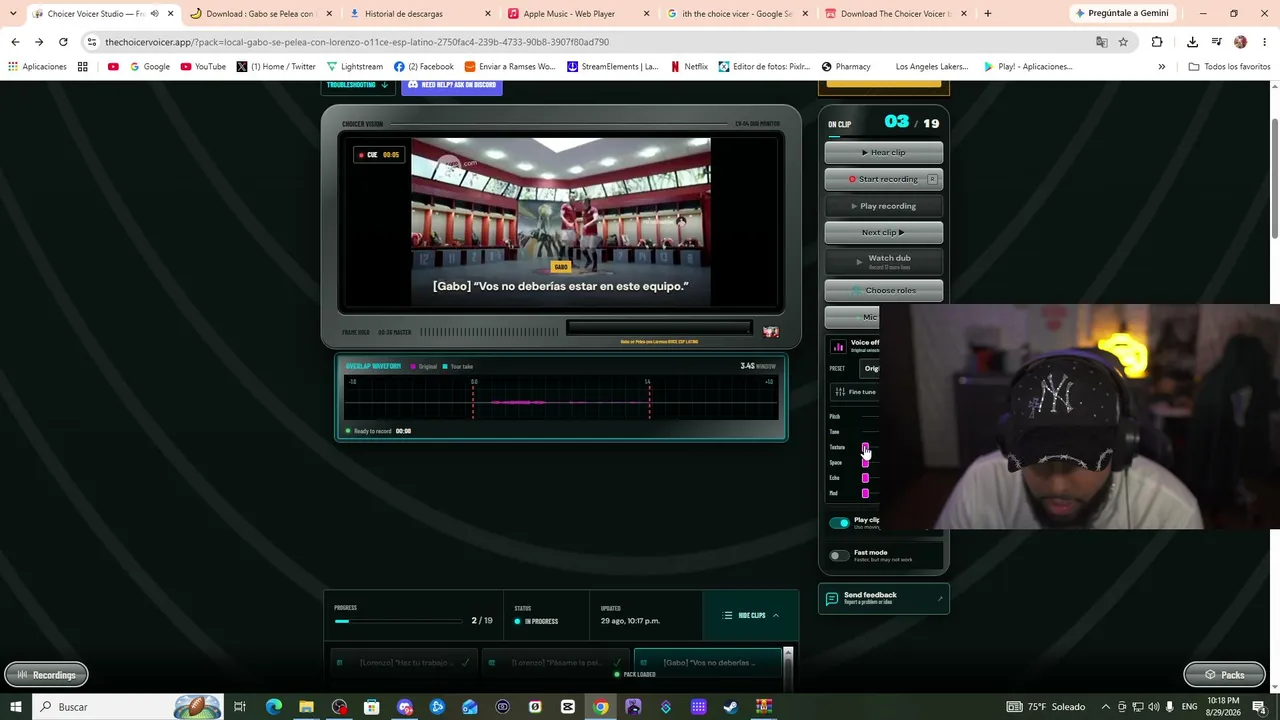Open the Windows Start menu
Screen dimensions: 1280x720
pos(16,707)
